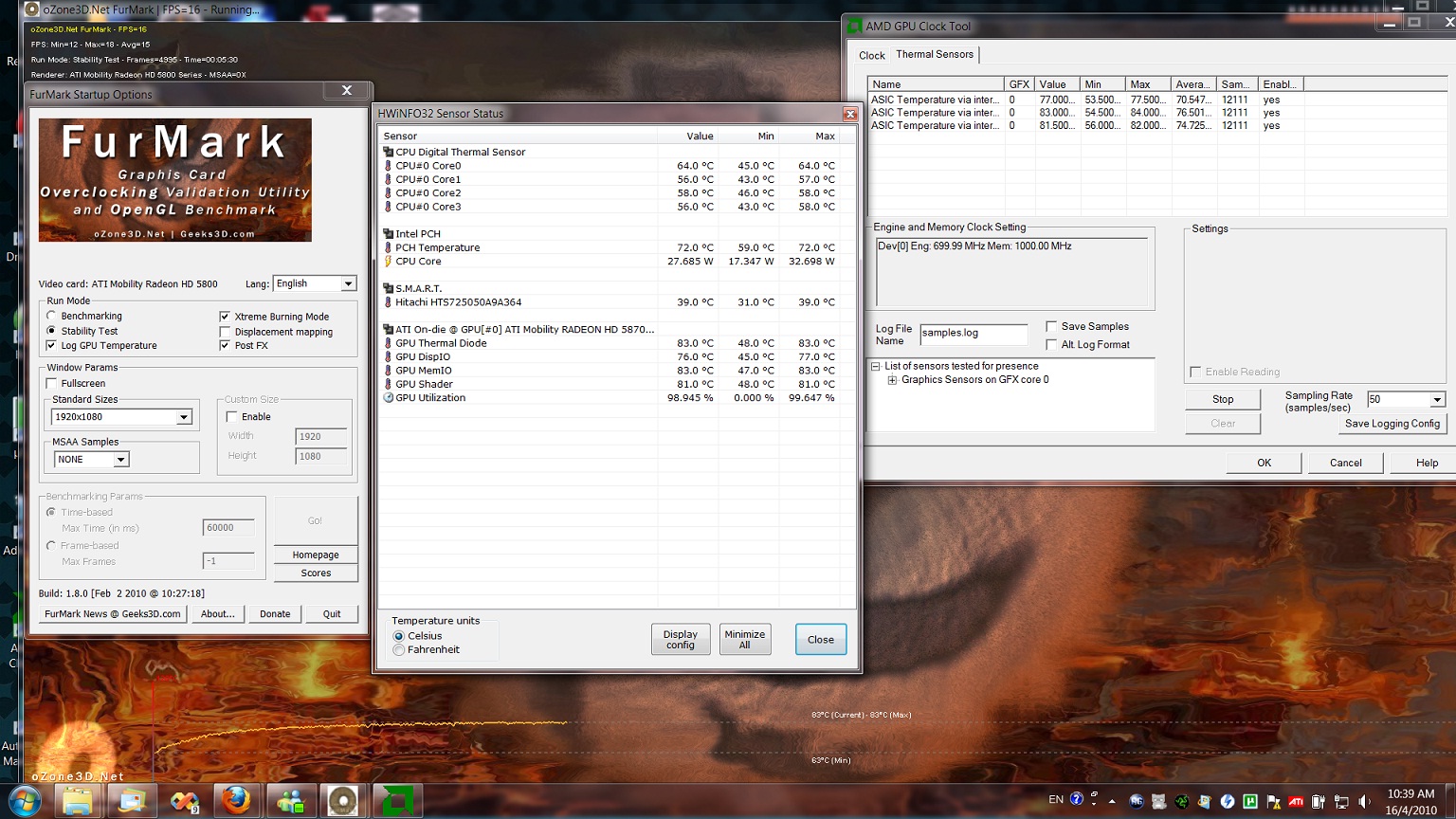Show hidden tray icons arrow

[x=1112, y=801]
